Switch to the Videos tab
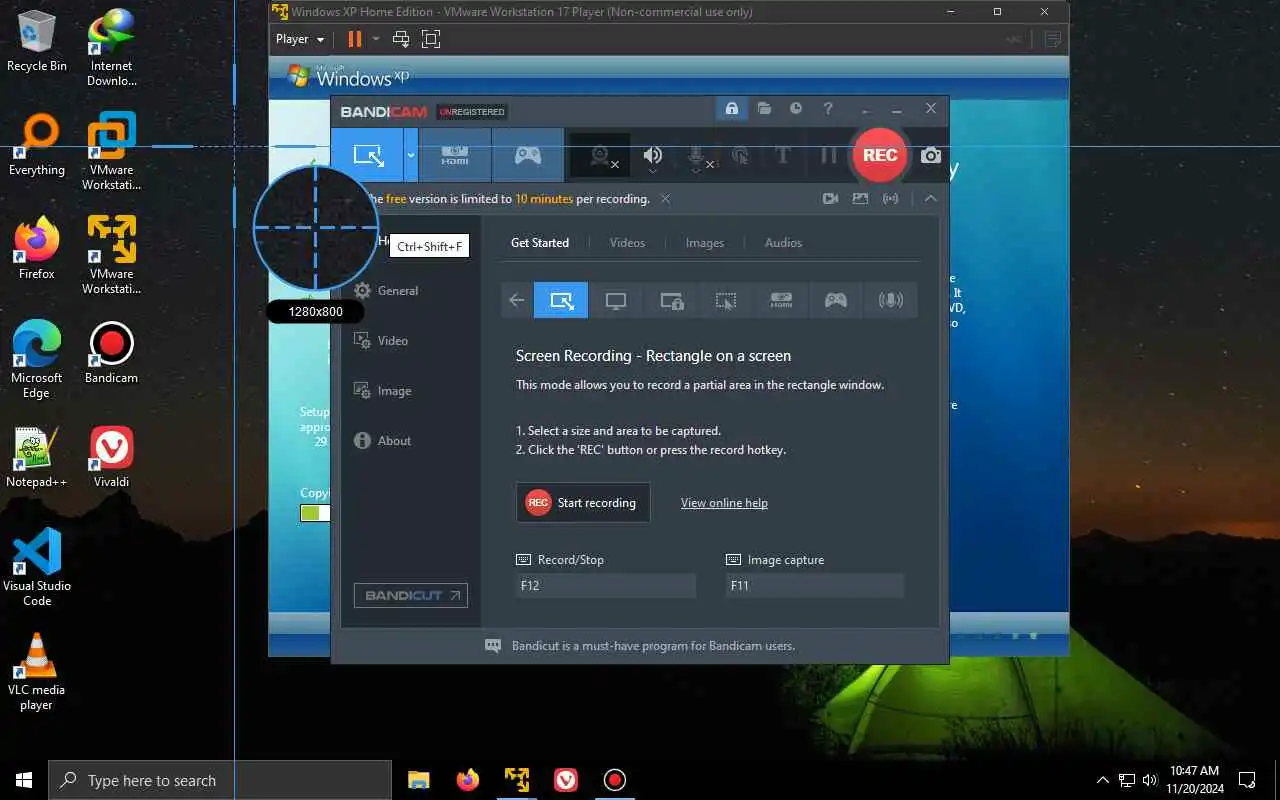Viewport: 1280px width, 800px height. (x=627, y=243)
